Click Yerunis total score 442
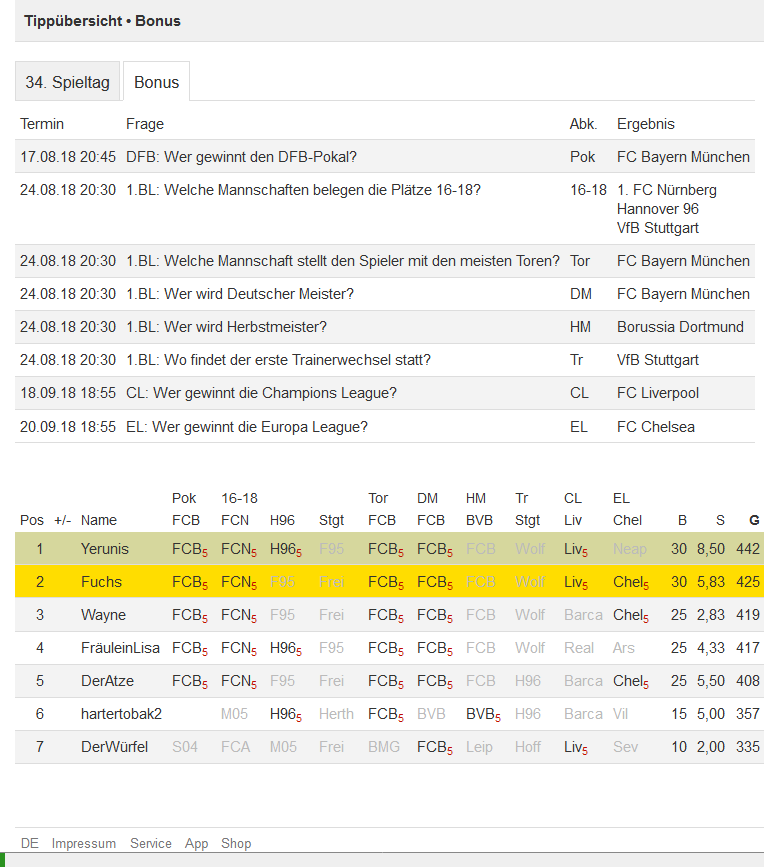Image resolution: width=764 pixels, height=867 pixels. (748, 549)
